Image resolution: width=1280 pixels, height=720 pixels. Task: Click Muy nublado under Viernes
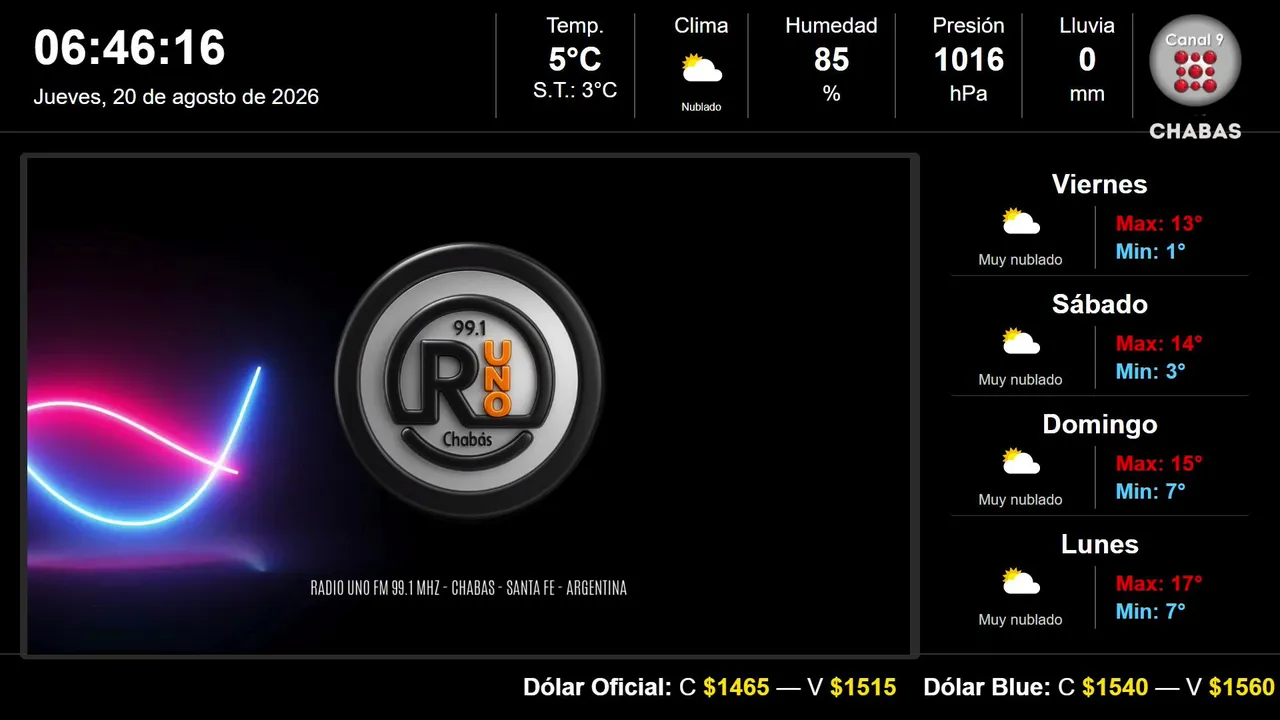pos(1020,260)
